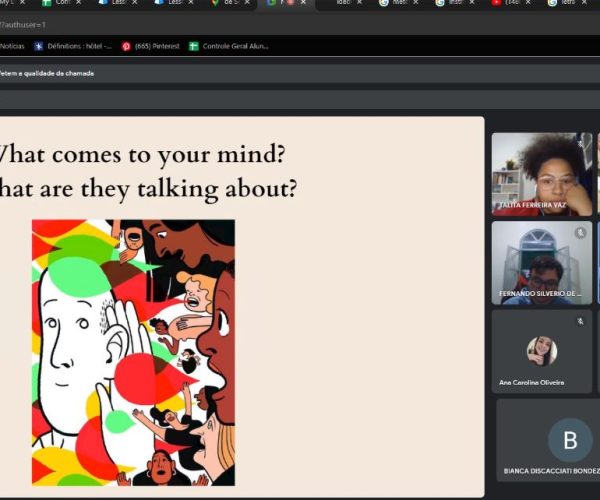
Task: Click Fernando Silverio's muted microphone icon
Action: pyautogui.click(x=580, y=232)
